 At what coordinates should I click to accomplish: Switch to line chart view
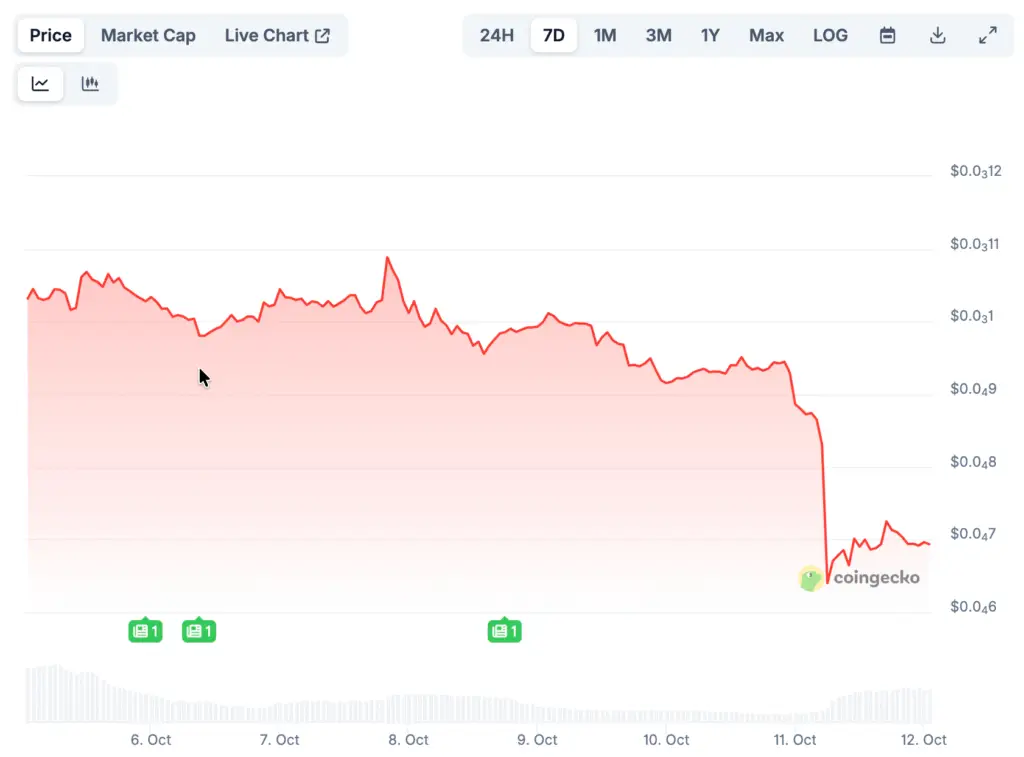40,84
